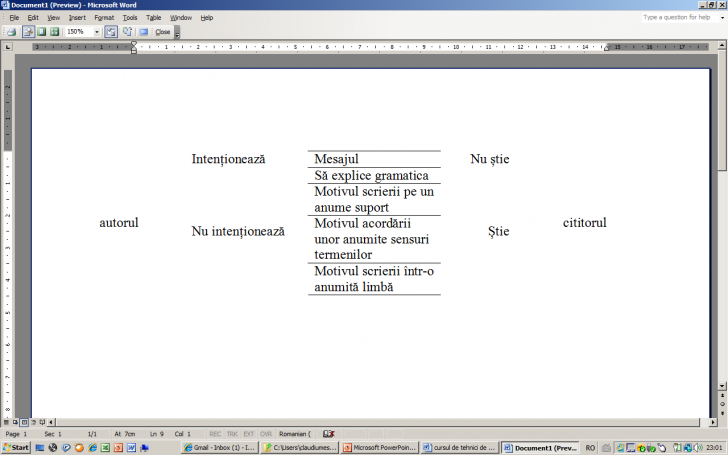Close the print preview
The height and width of the screenshot is (455, 728).
tap(162, 32)
